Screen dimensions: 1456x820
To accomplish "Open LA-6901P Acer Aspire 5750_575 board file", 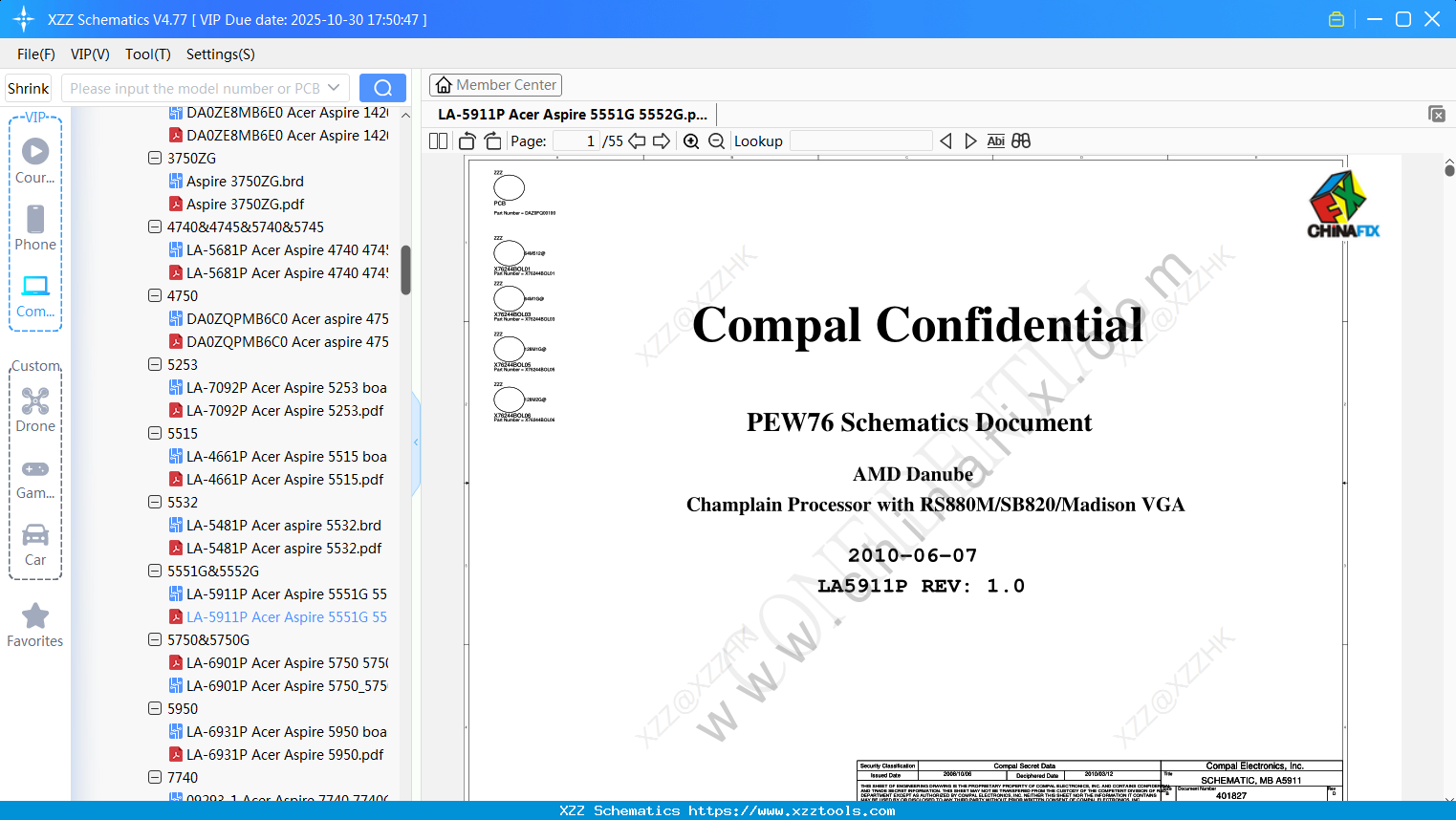I will 278,685.
